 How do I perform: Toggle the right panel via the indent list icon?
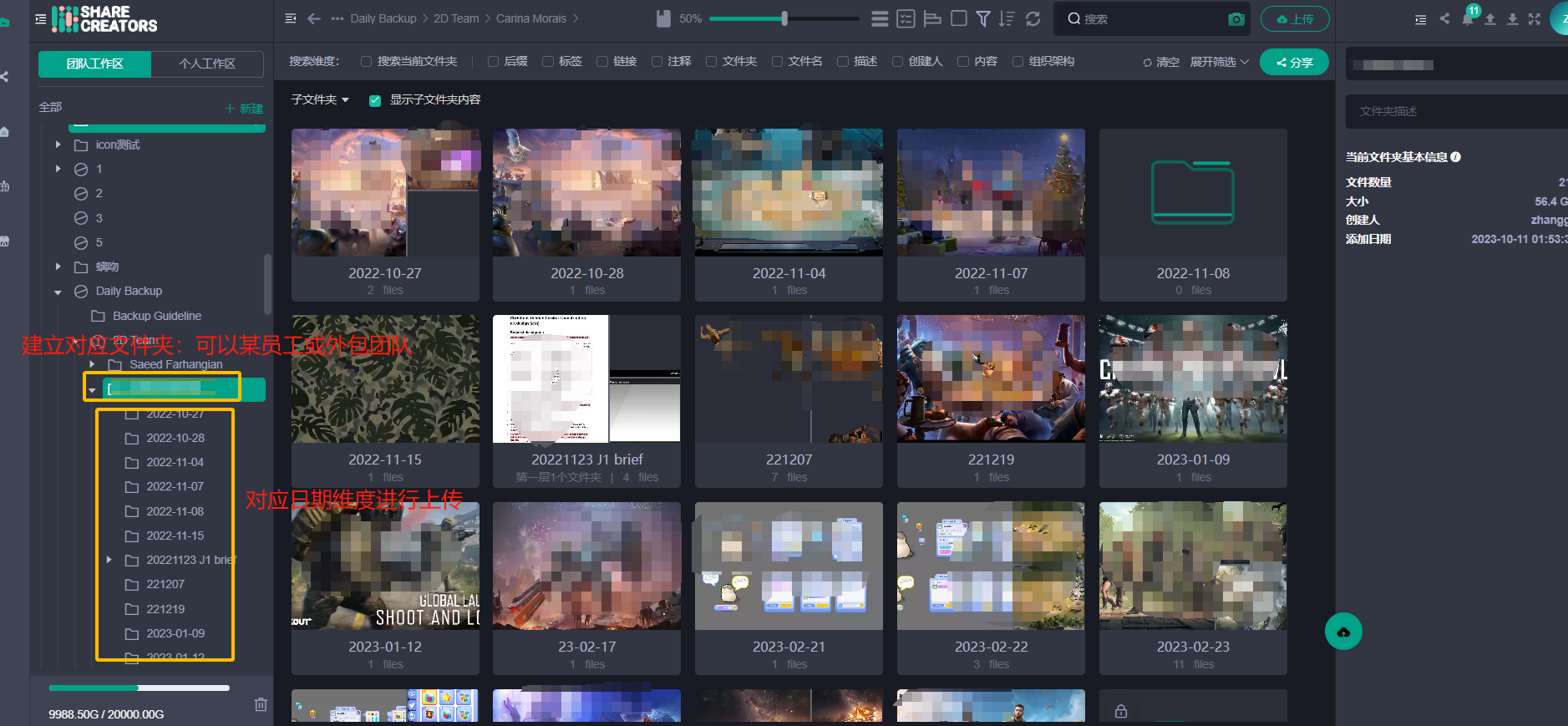click(1420, 19)
